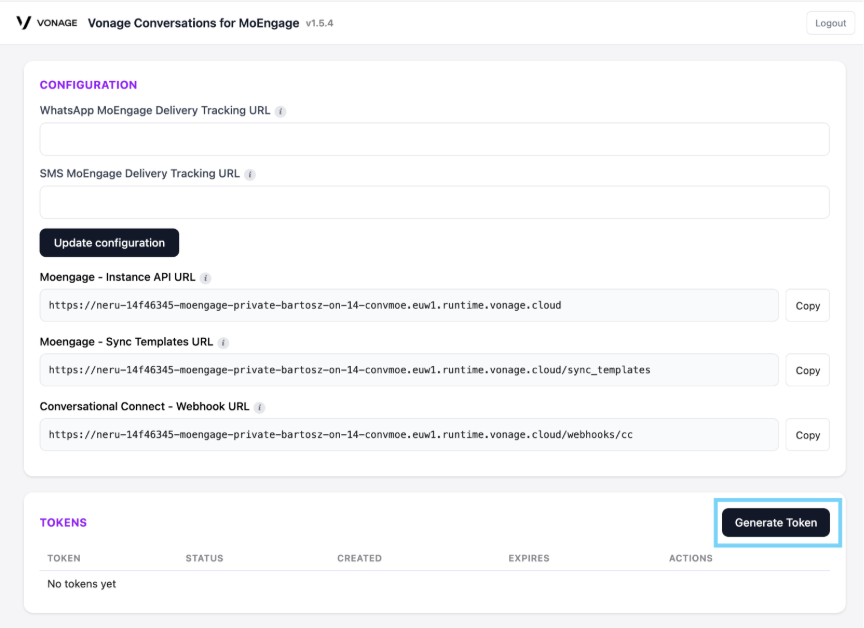Copy the Sync Templates URL

click(808, 370)
